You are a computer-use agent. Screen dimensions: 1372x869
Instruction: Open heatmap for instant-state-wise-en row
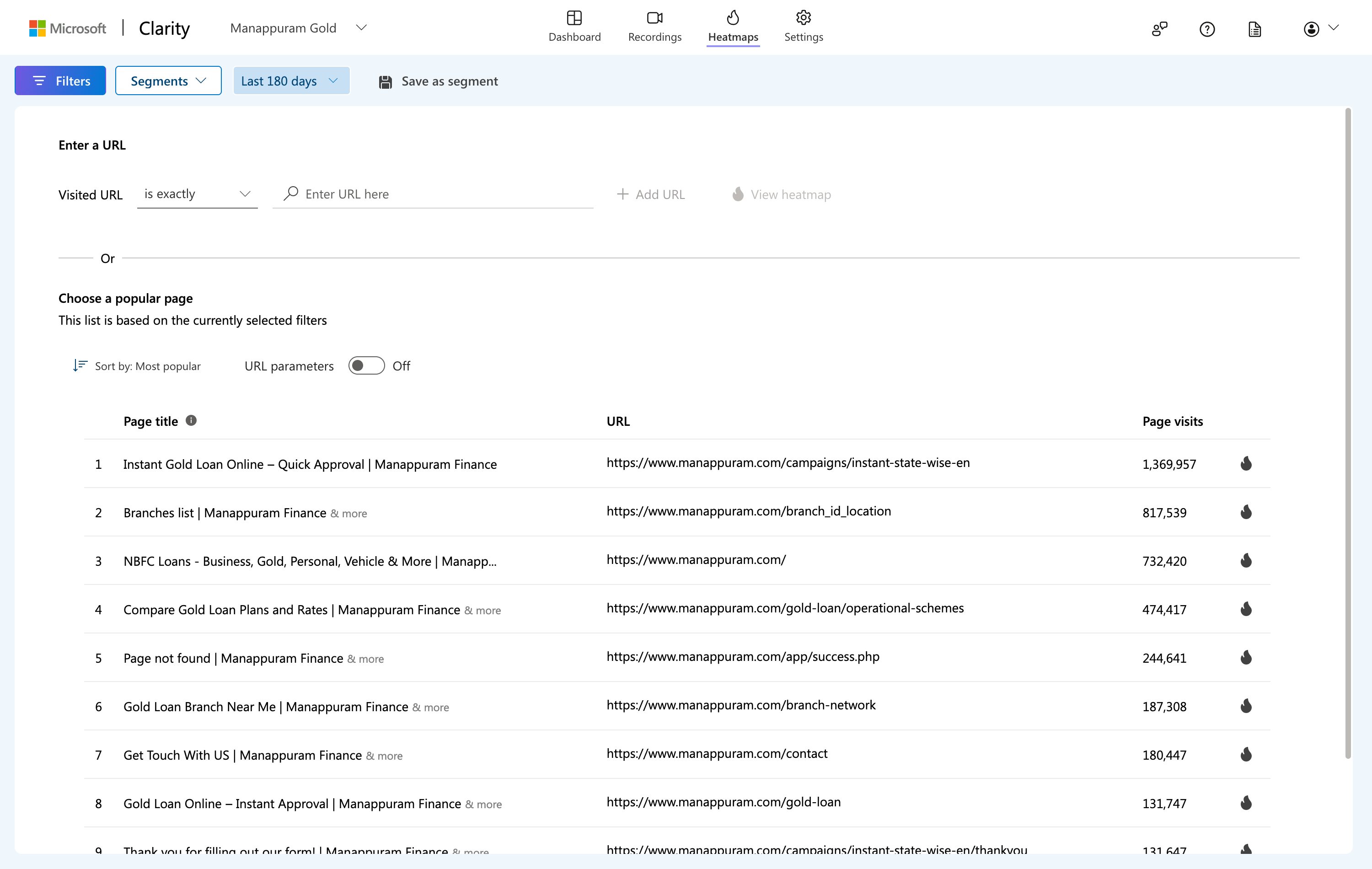coord(1246,463)
